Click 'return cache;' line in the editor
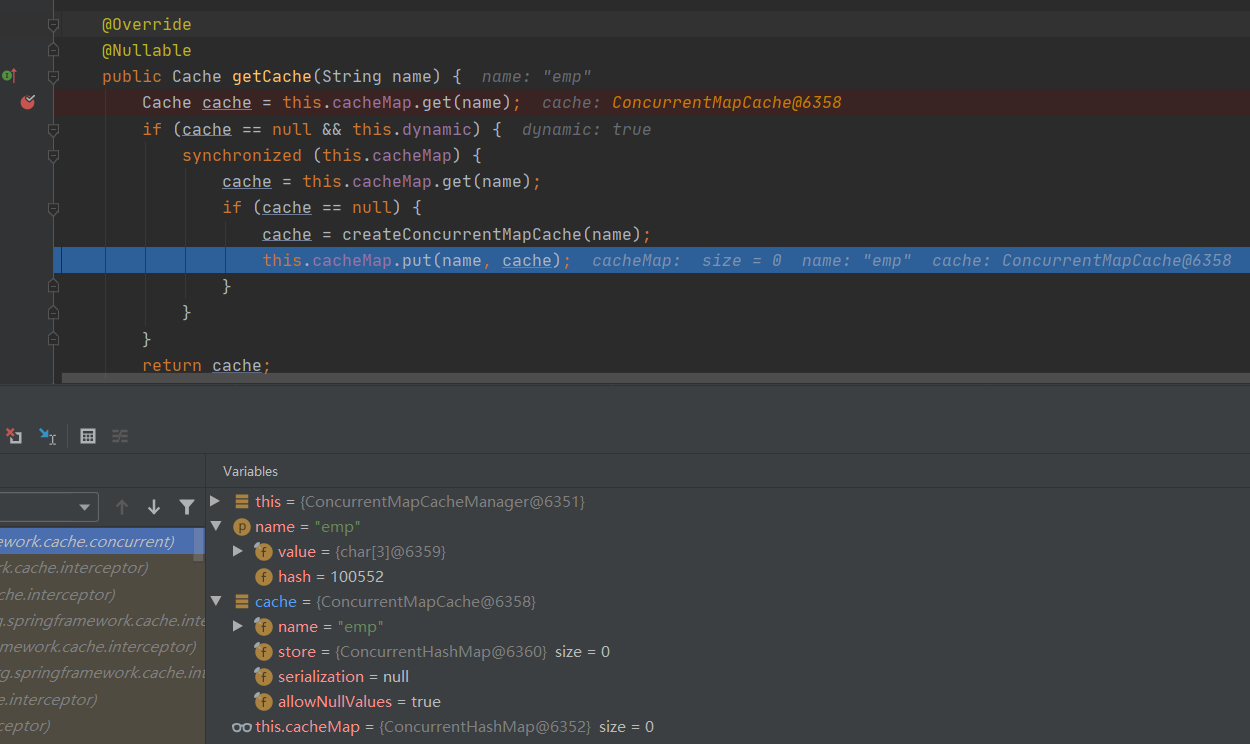 tap(207, 365)
